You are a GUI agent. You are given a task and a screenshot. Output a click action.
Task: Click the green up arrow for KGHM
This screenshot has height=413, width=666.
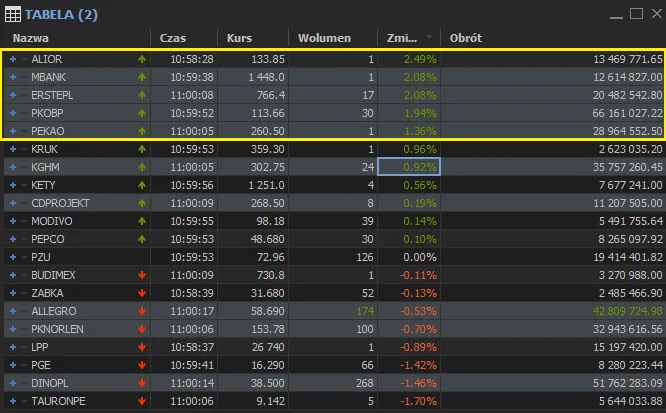(x=142, y=167)
